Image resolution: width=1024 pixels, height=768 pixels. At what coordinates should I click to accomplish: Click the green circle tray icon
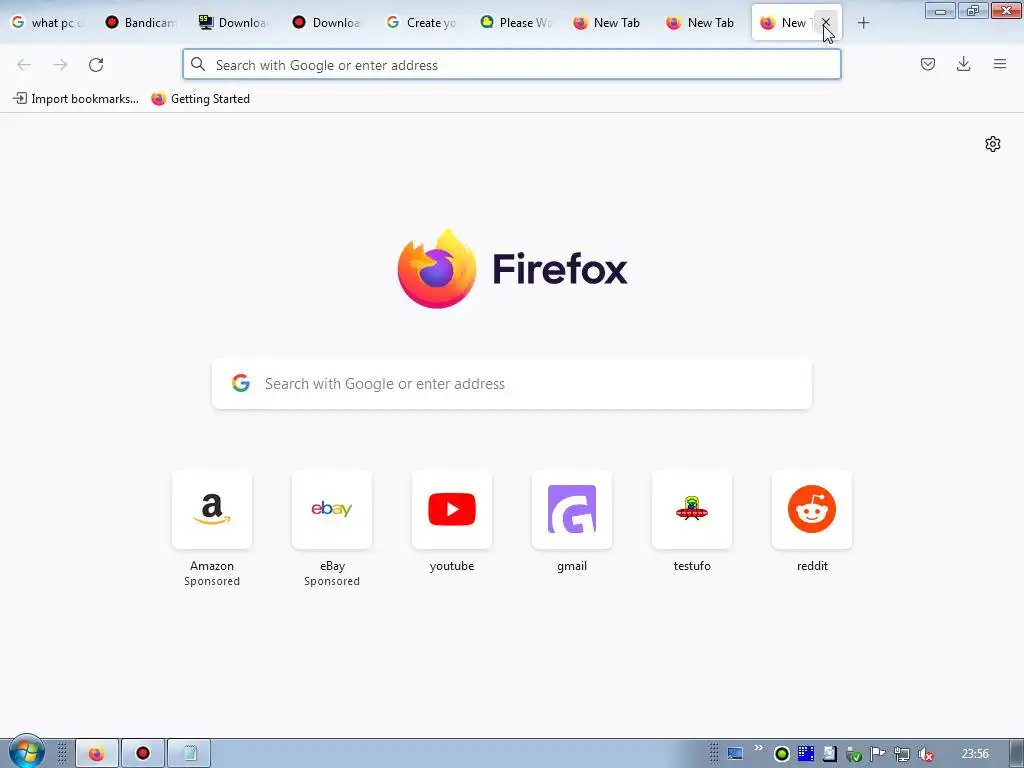pos(782,754)
